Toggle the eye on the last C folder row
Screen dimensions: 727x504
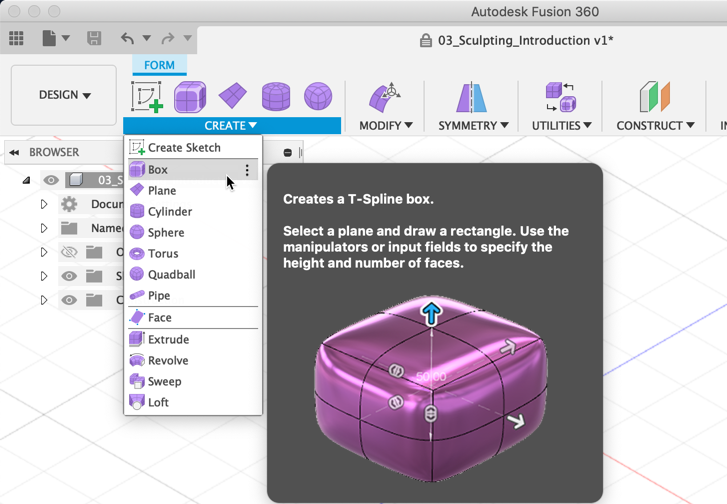click(x=69, y=300)
